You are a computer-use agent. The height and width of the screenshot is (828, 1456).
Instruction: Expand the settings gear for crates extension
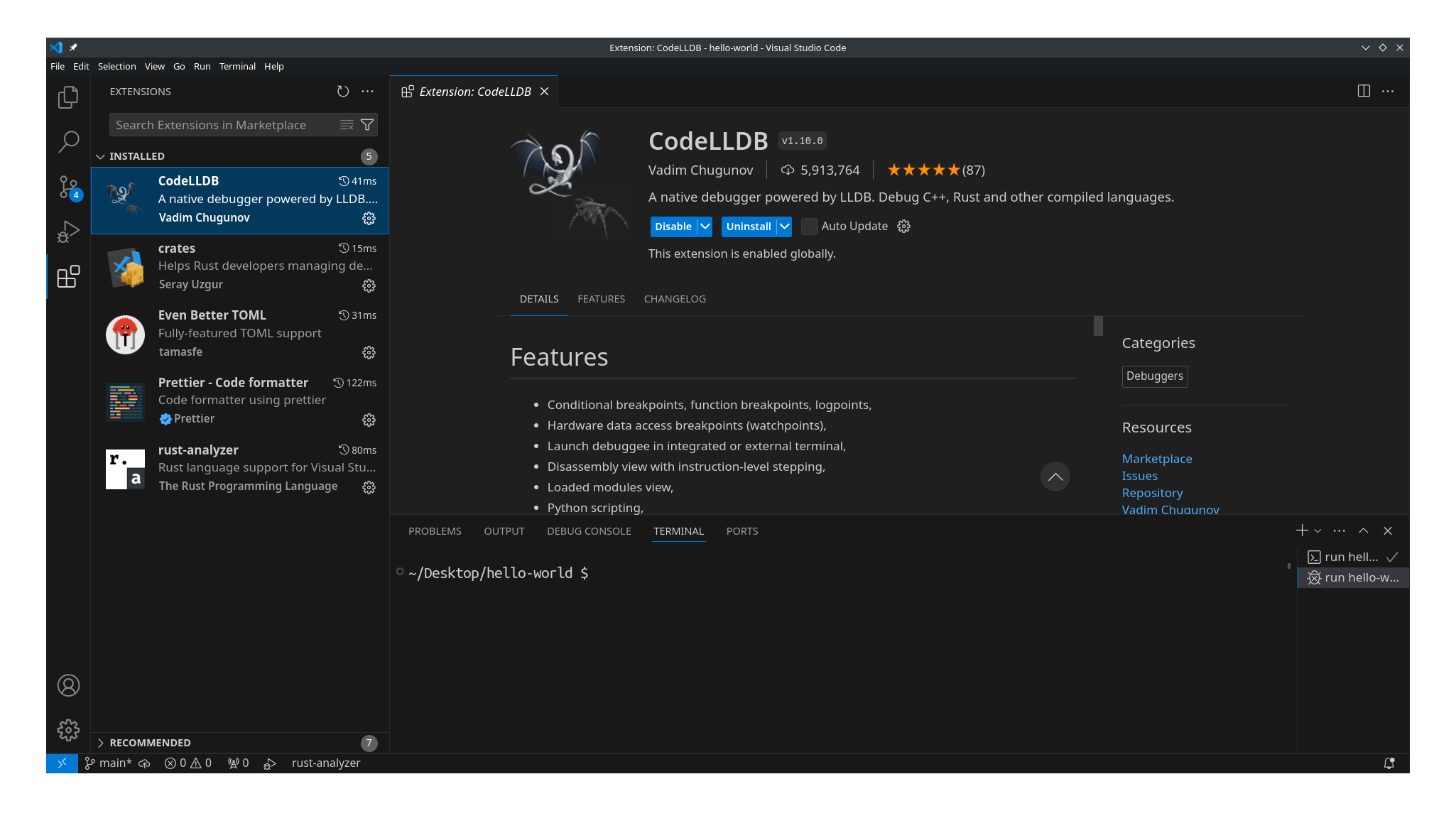point(369,285)
